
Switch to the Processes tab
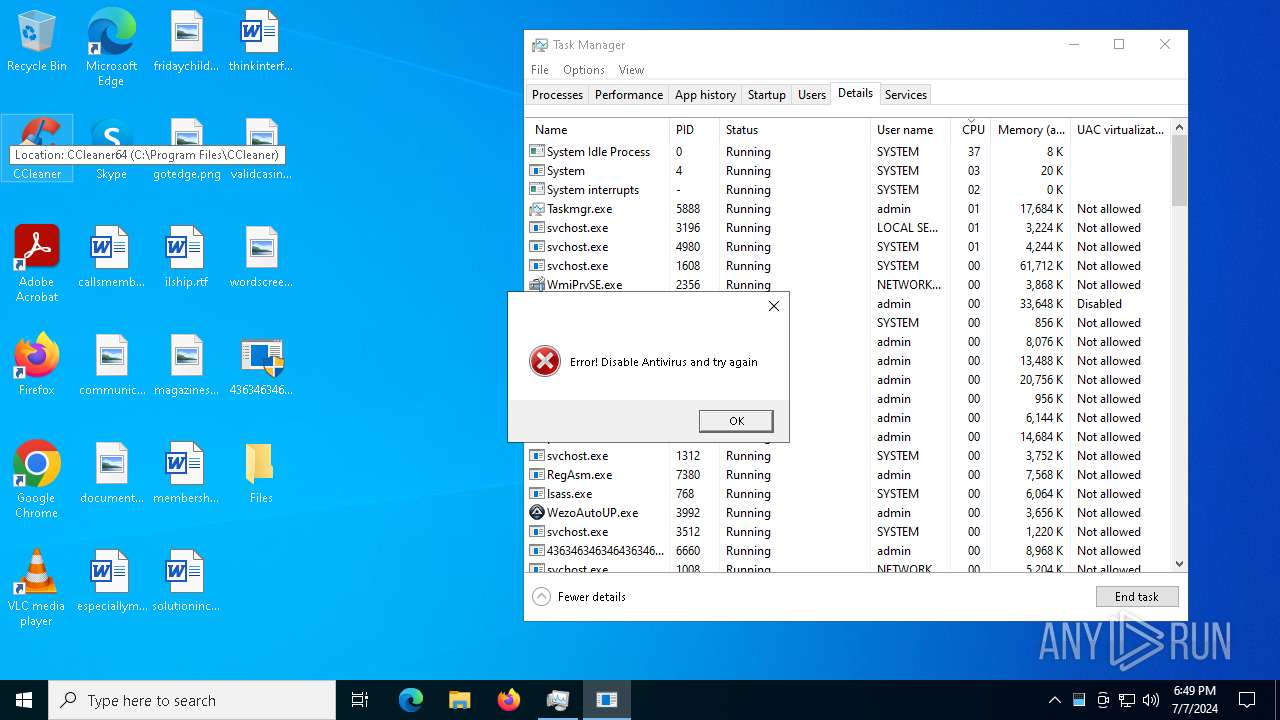tap(557, 95)
